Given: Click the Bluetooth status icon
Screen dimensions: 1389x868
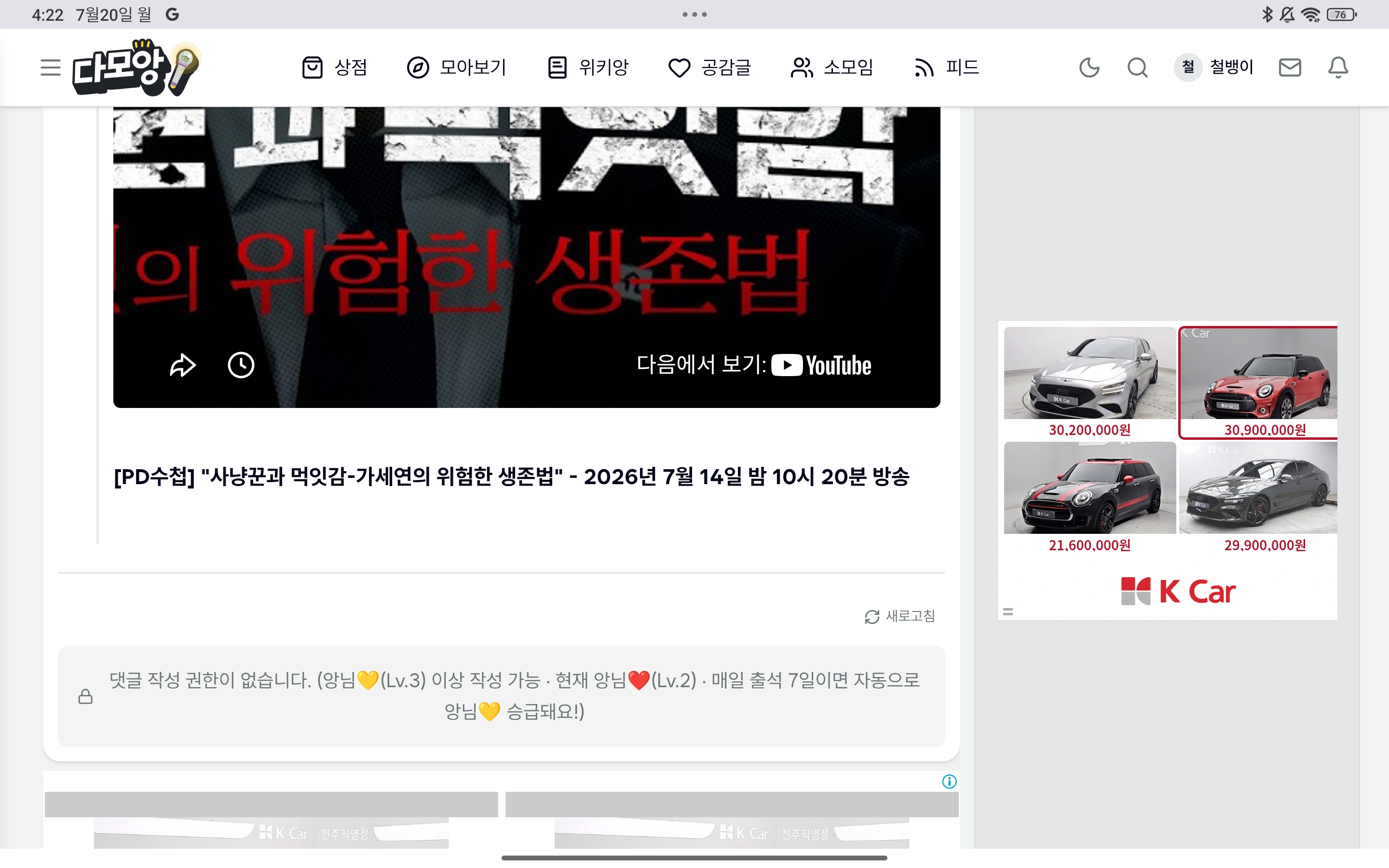Looking at the screenshot, I should [x=1267, y=14].
